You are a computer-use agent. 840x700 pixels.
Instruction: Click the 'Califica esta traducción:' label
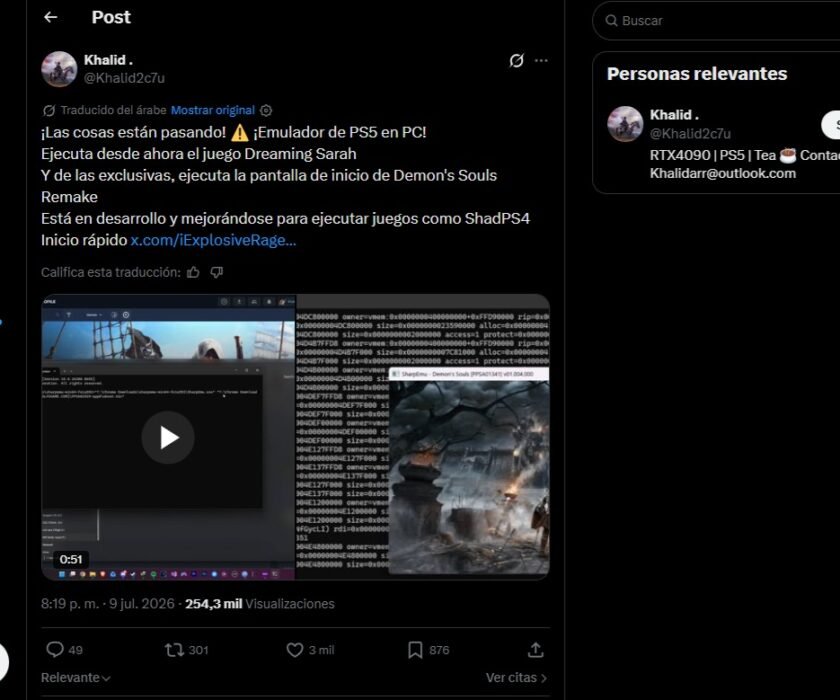(111, 273)
